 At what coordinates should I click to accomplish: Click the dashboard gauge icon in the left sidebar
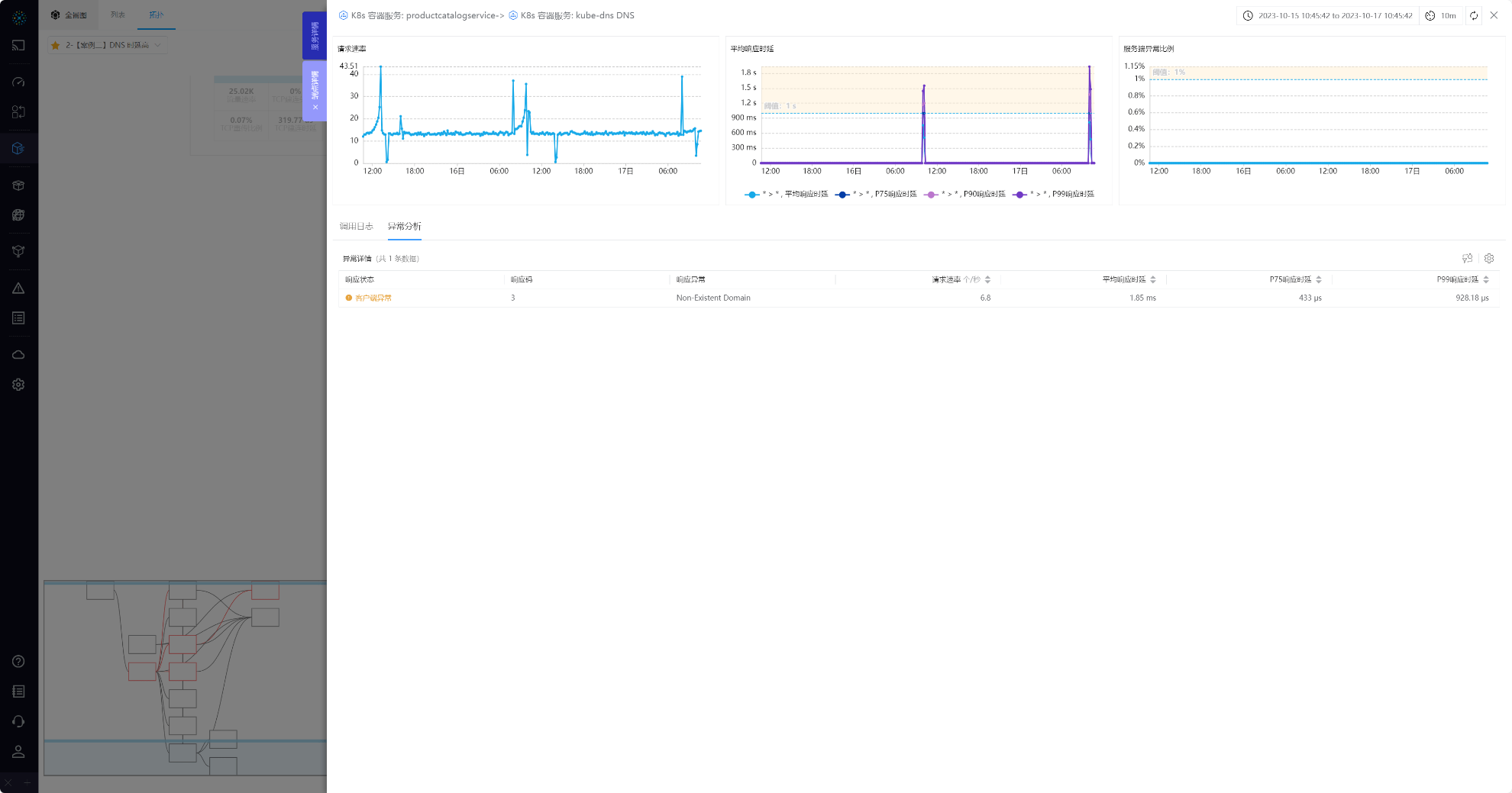click(x=18, y=82)
